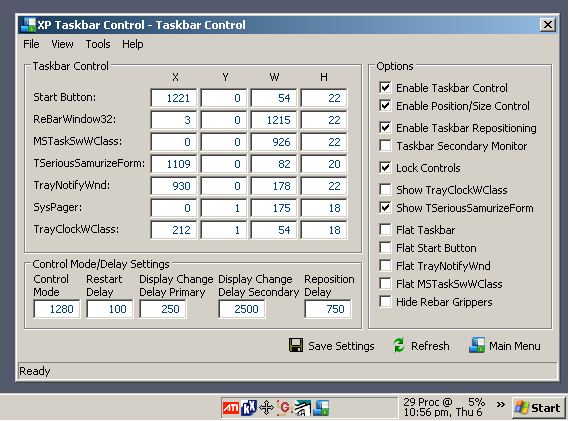This screenshot has width=569, height=421.
Task: Uncheck Show TSeriousSamurizeForm
Action: (385, 208)
